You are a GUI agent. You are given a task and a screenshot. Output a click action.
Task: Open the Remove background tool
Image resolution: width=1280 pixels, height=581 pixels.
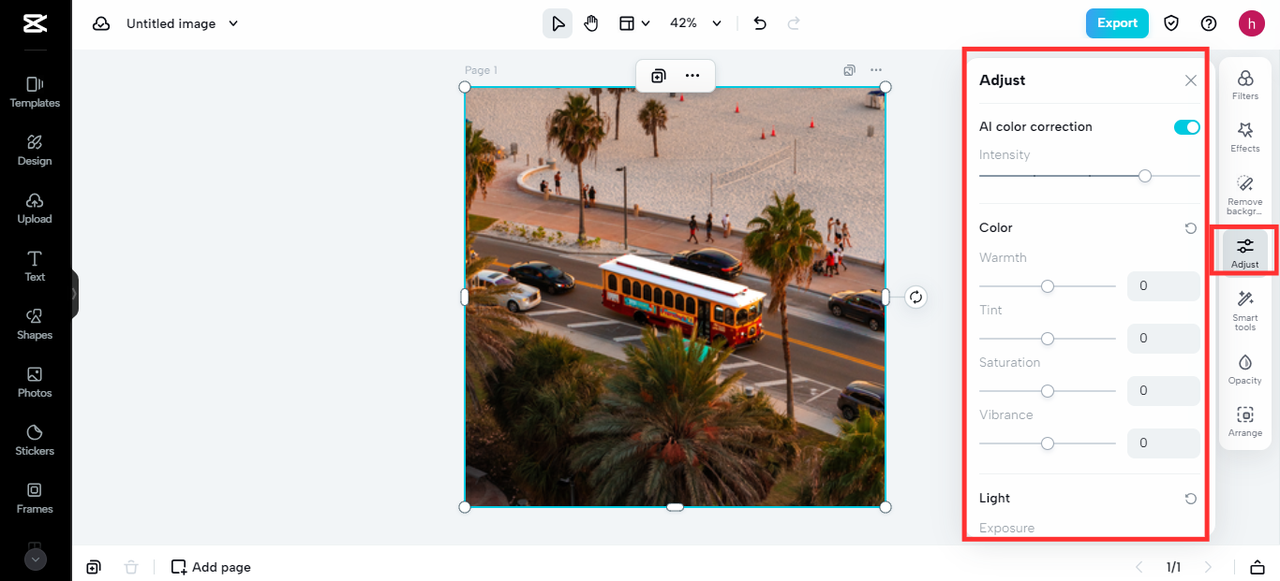point(1245,195)
